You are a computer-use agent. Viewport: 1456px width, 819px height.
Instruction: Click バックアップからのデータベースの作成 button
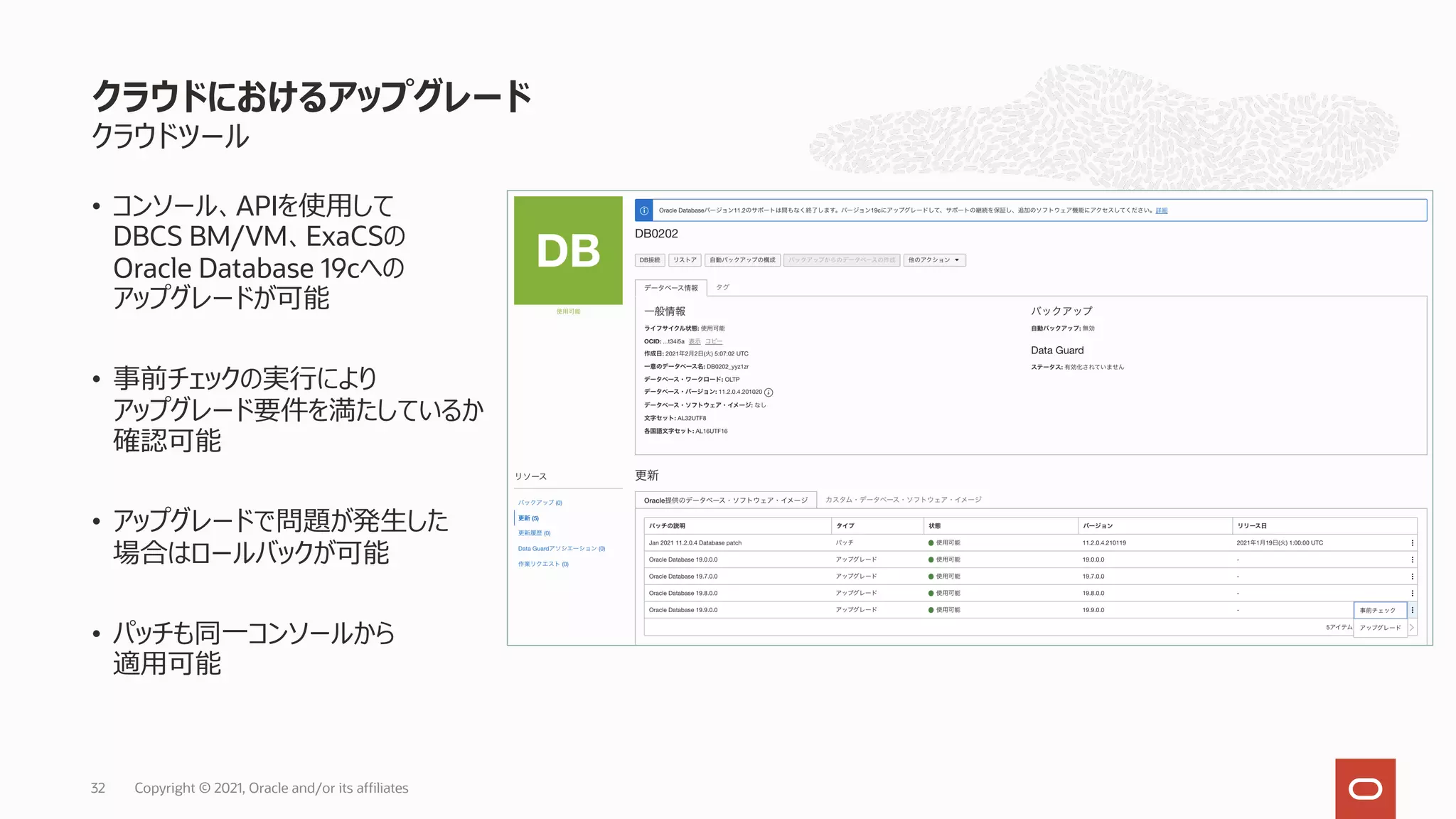[x=842, y=260]
